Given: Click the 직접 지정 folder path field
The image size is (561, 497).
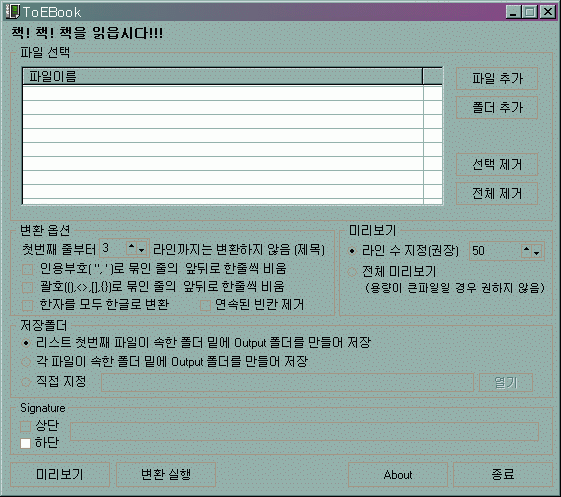Looking at the screenshot, I should [x=287, y=383].
